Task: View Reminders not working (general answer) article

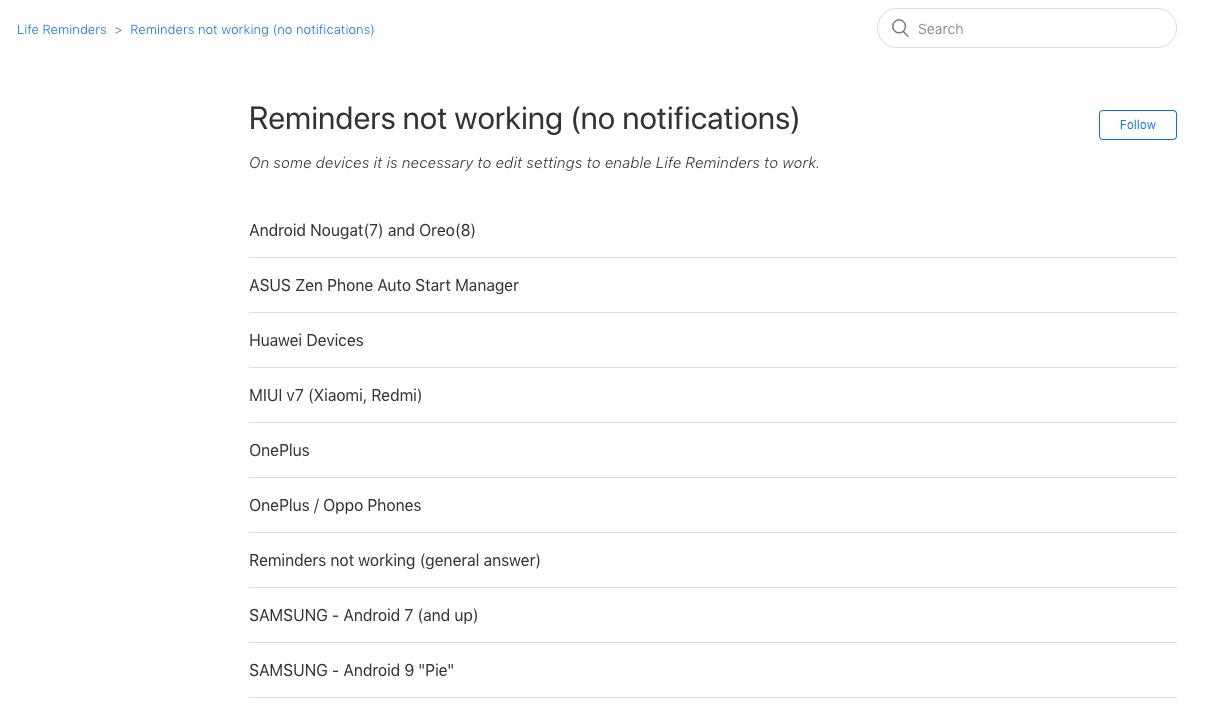Action: click(394, 561)
